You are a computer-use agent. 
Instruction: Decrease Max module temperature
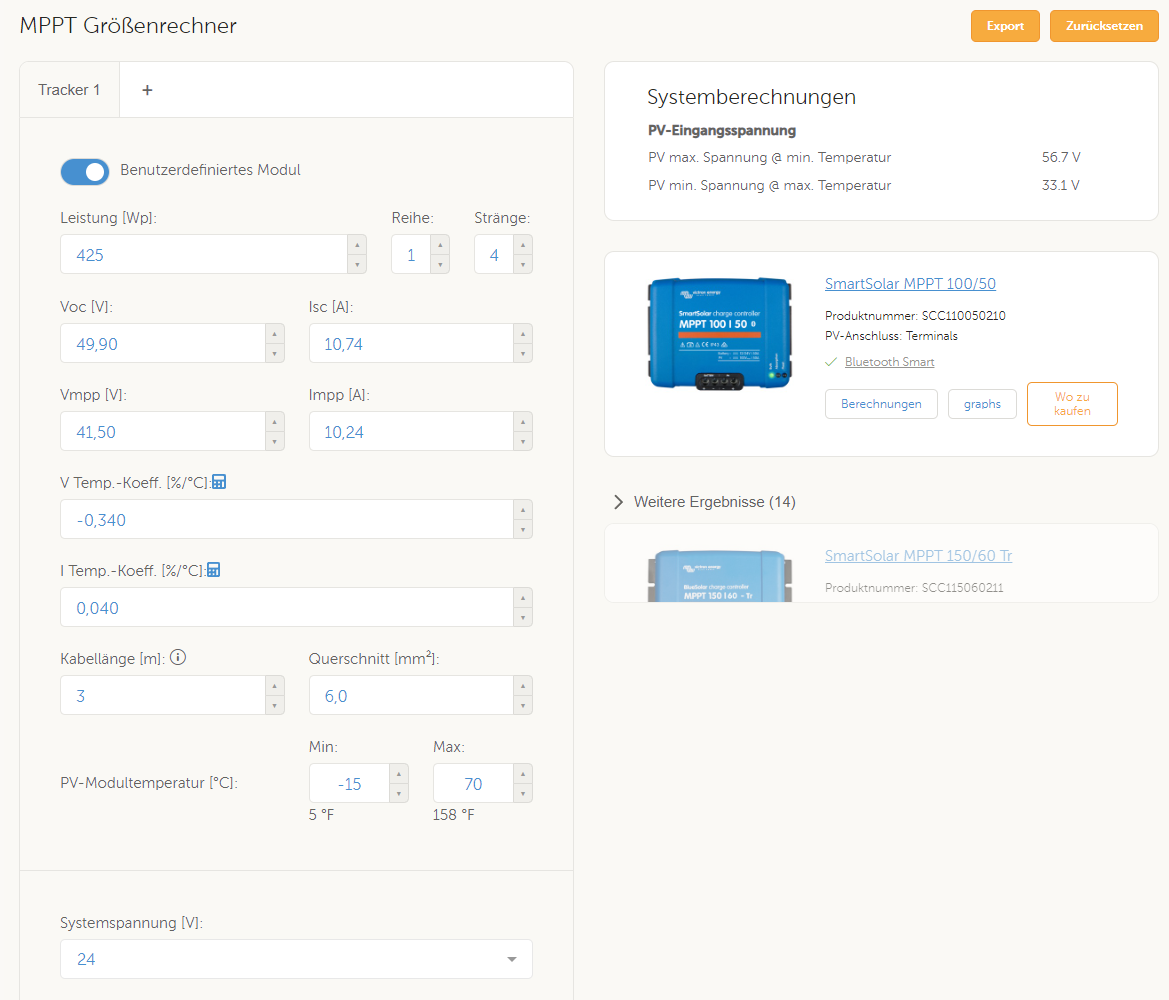click(523, 793)
